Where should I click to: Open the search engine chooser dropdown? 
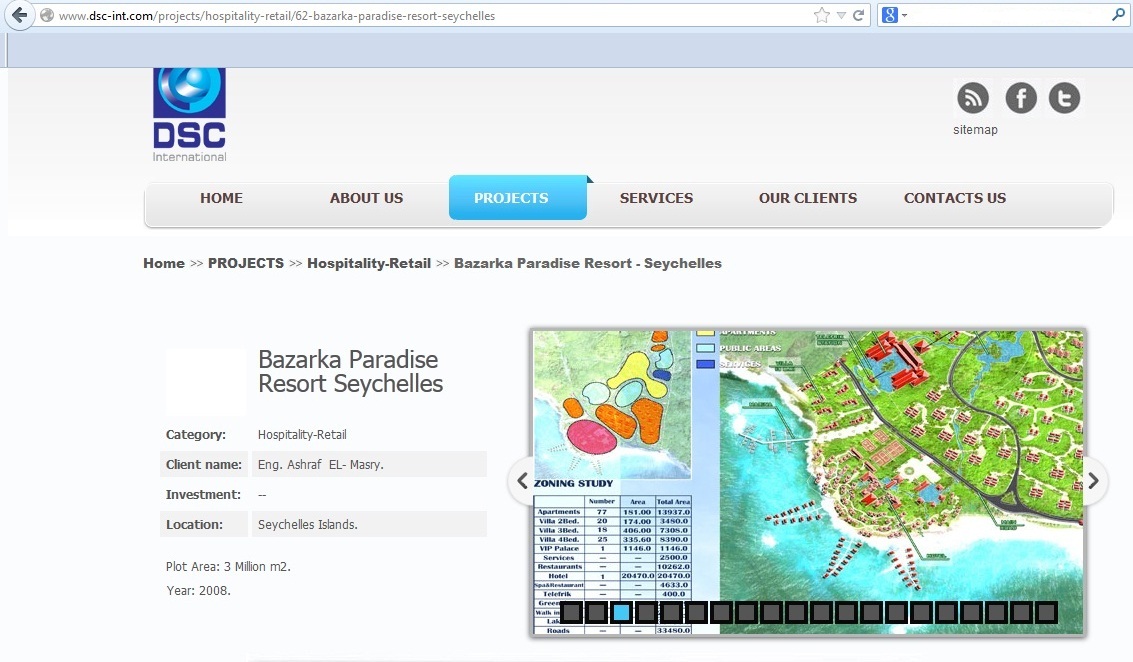tap(905, 14)
